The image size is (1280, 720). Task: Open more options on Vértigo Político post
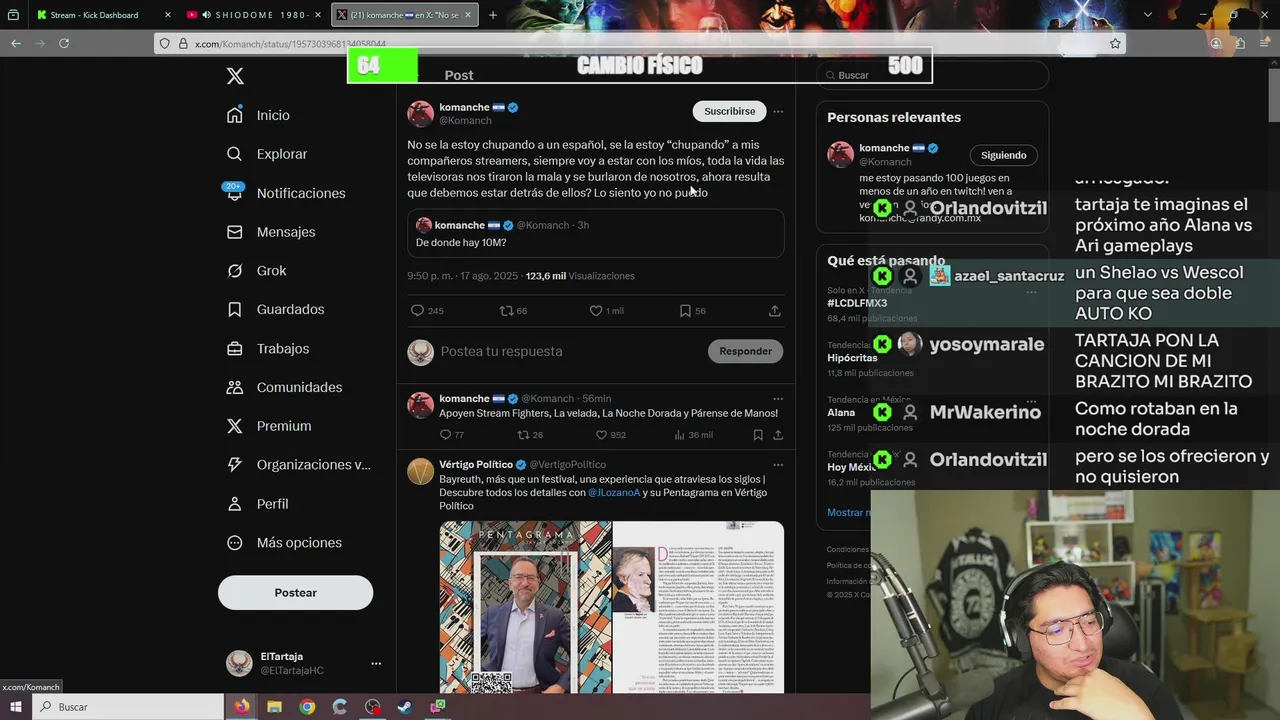778,465
